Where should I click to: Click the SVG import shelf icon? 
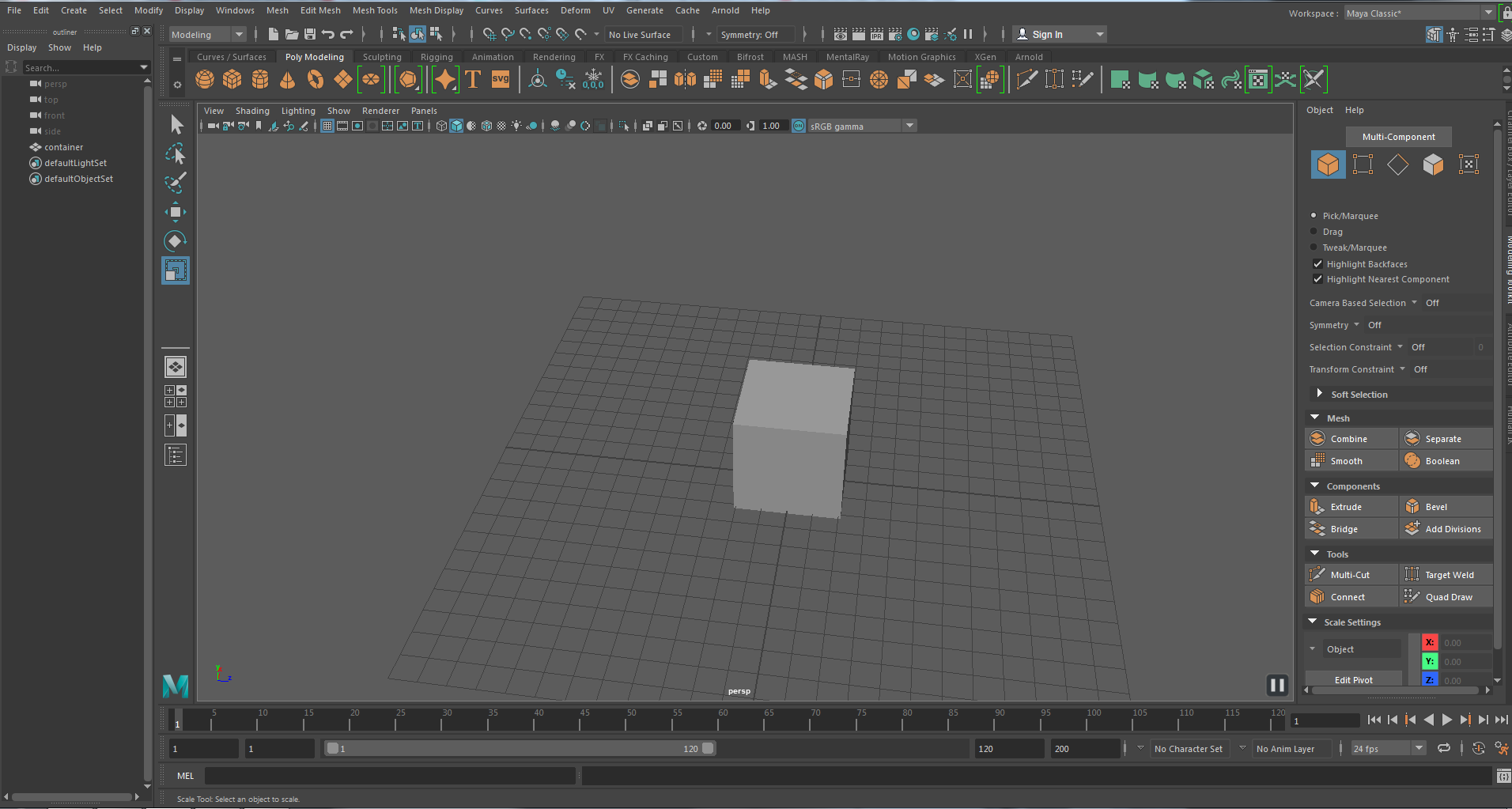coord(501,79)
